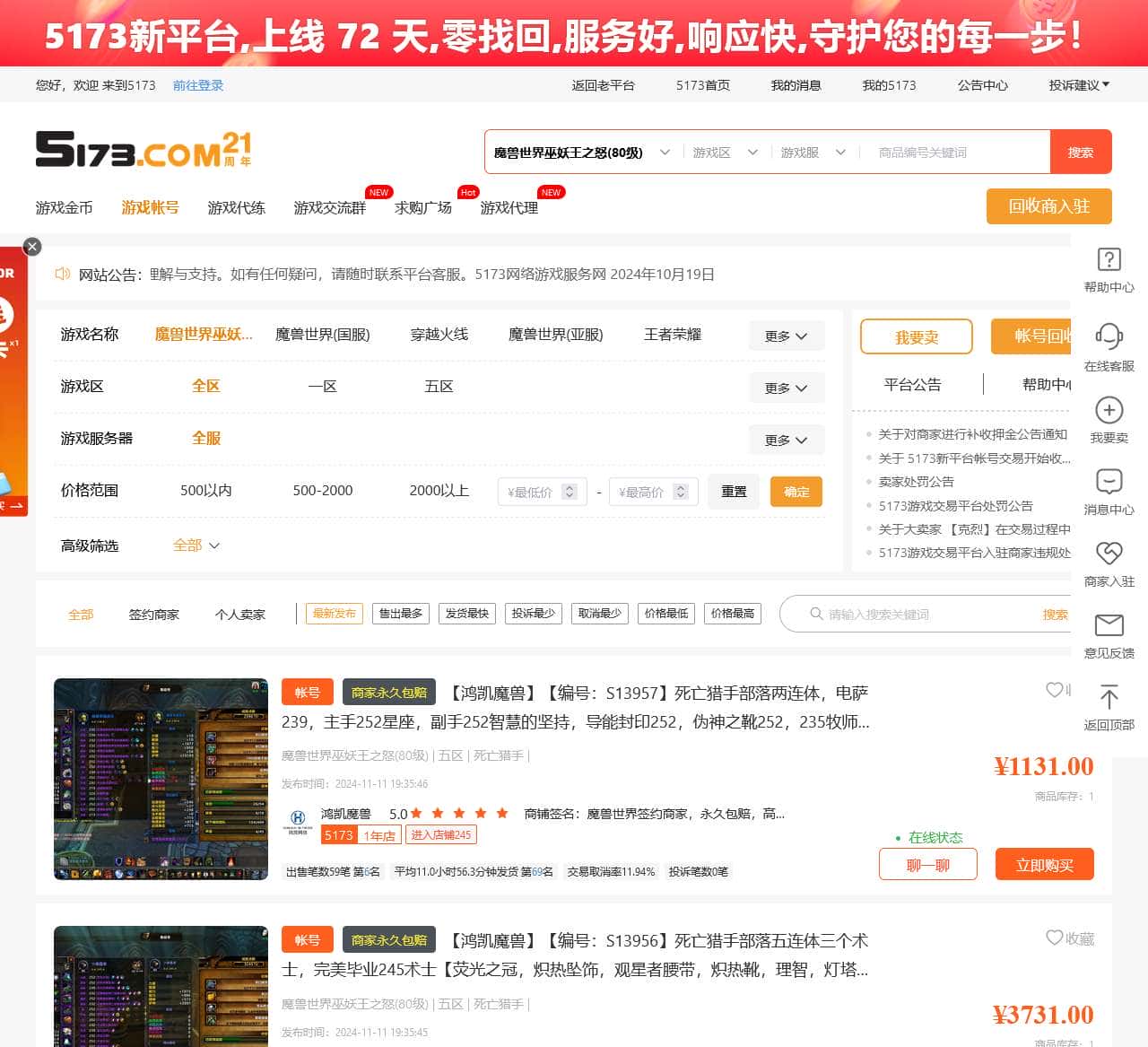Click the minimum price stepper
Image resolution: width=1148 pixels, height=1047 pixels.
tap(569, 492)
